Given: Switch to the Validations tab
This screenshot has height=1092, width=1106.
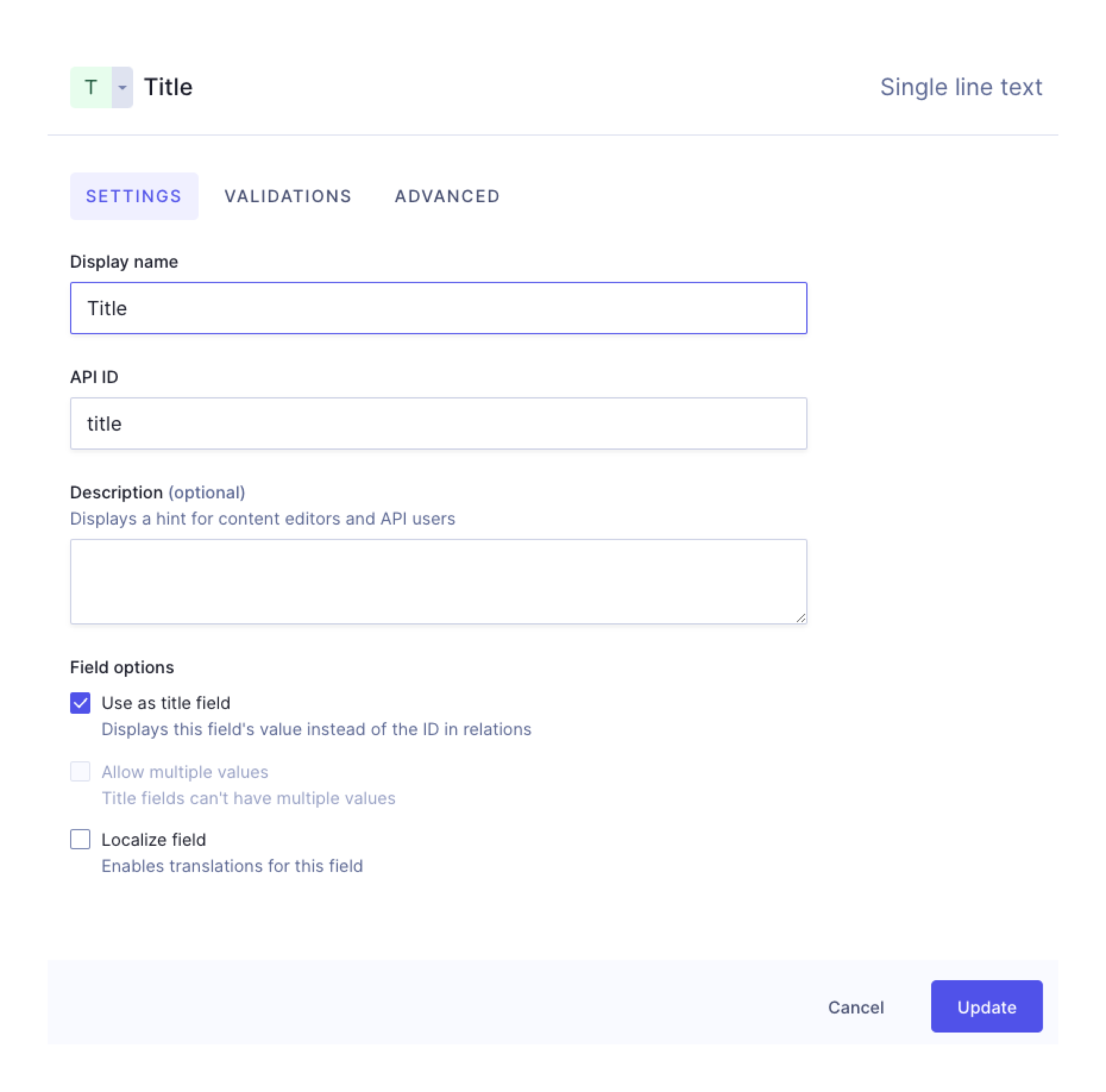Looking at the screenshot, I should pyautogui.click(x=288, y=196).
